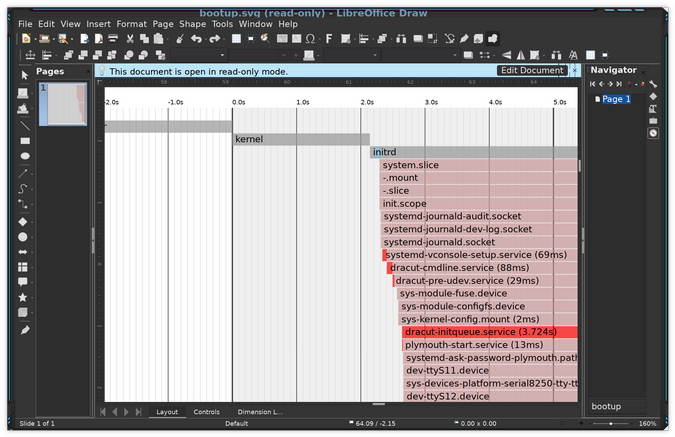675x437 pixels.
Task: Adjust the zoom slider in status bar
Action: [611, 424]
